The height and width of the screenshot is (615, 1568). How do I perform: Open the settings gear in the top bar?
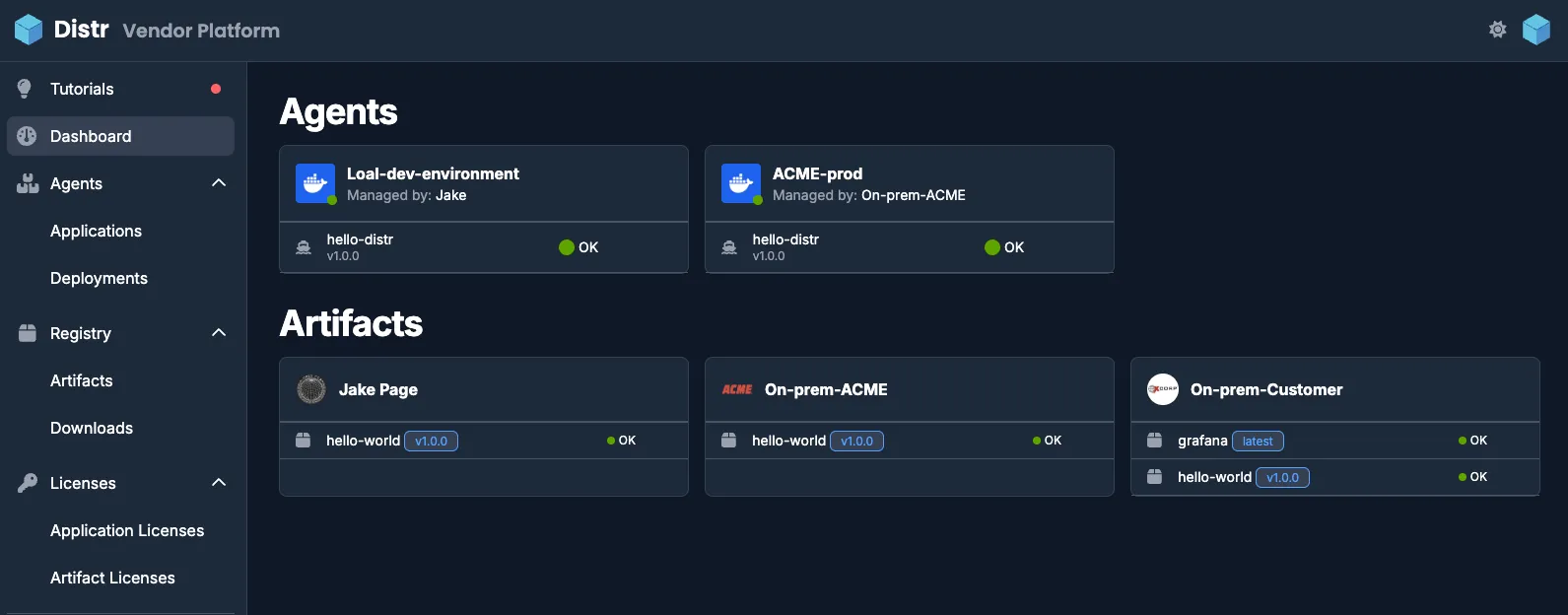pyautogui.click(x=1497, y=30)
